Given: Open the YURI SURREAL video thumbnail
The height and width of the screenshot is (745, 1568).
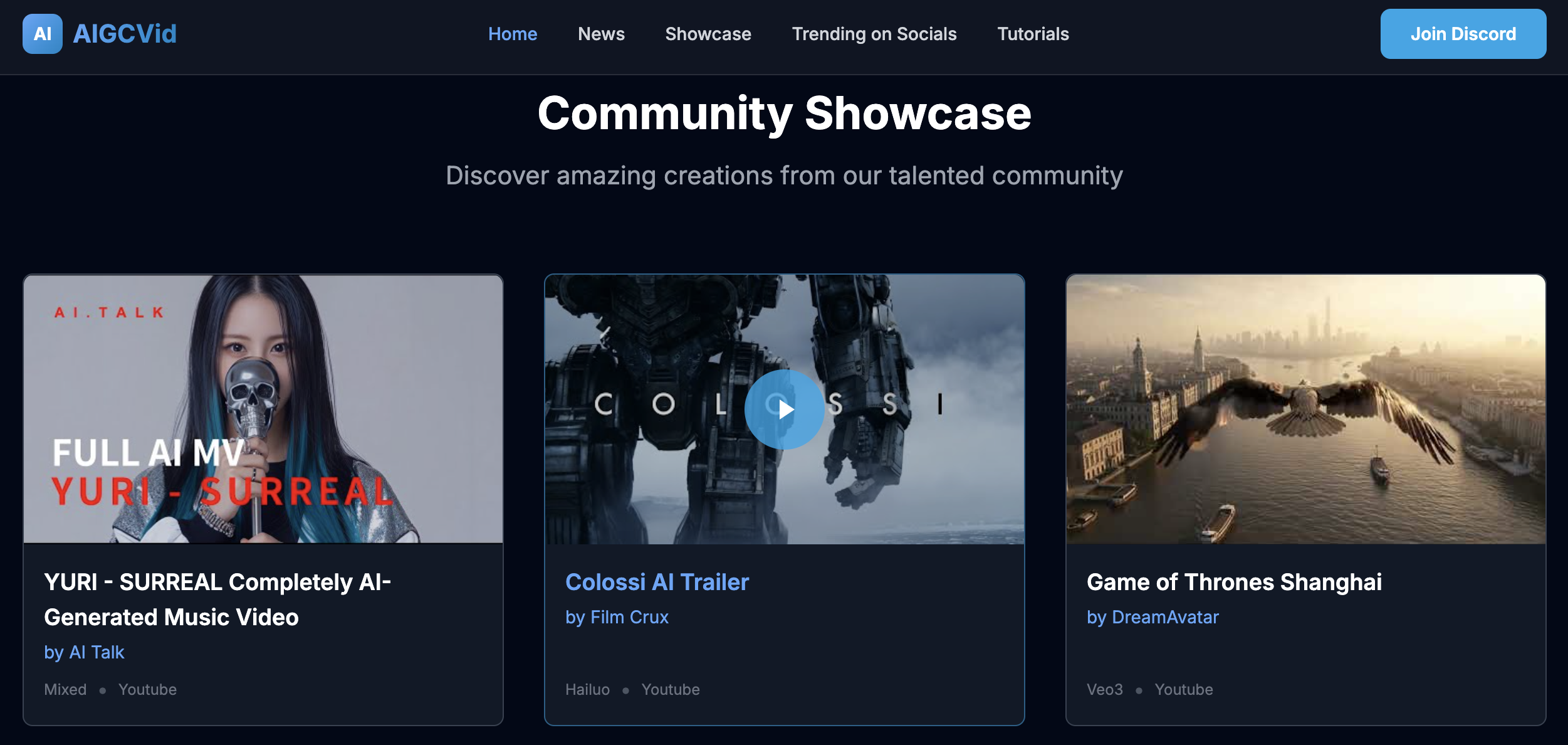Looking at the screenshot, I should [263, 409].
